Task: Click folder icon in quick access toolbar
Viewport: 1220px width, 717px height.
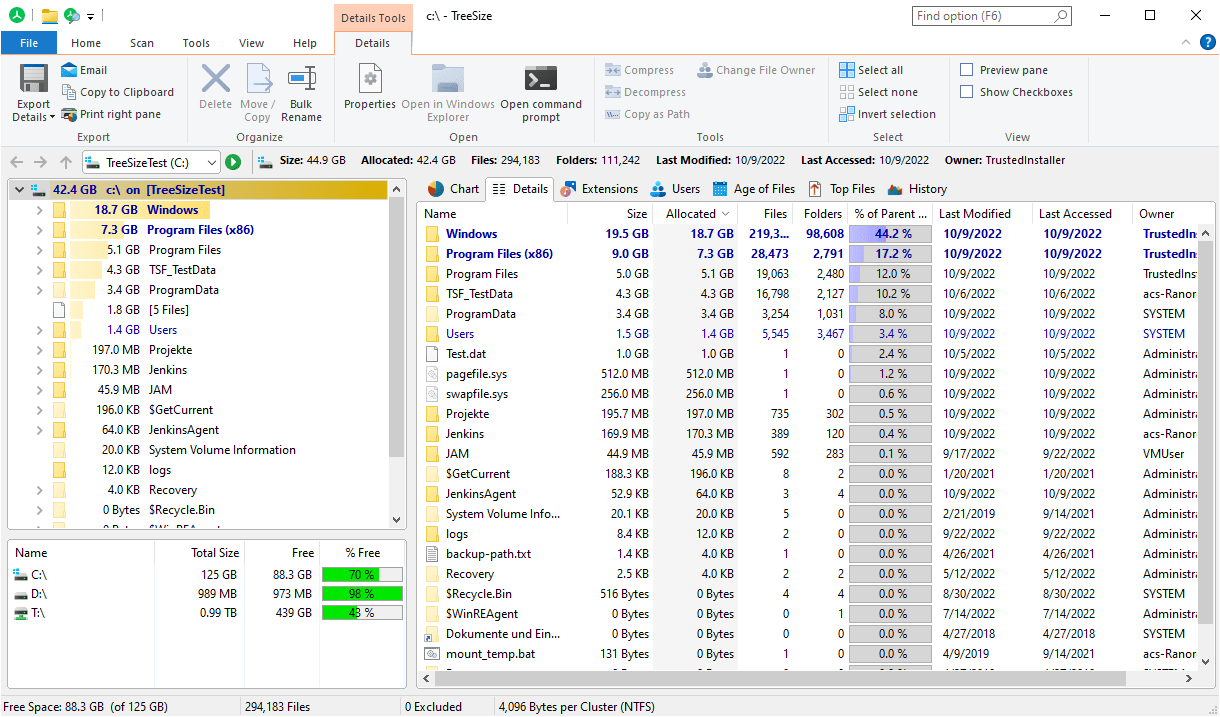Action: point(49,16)
